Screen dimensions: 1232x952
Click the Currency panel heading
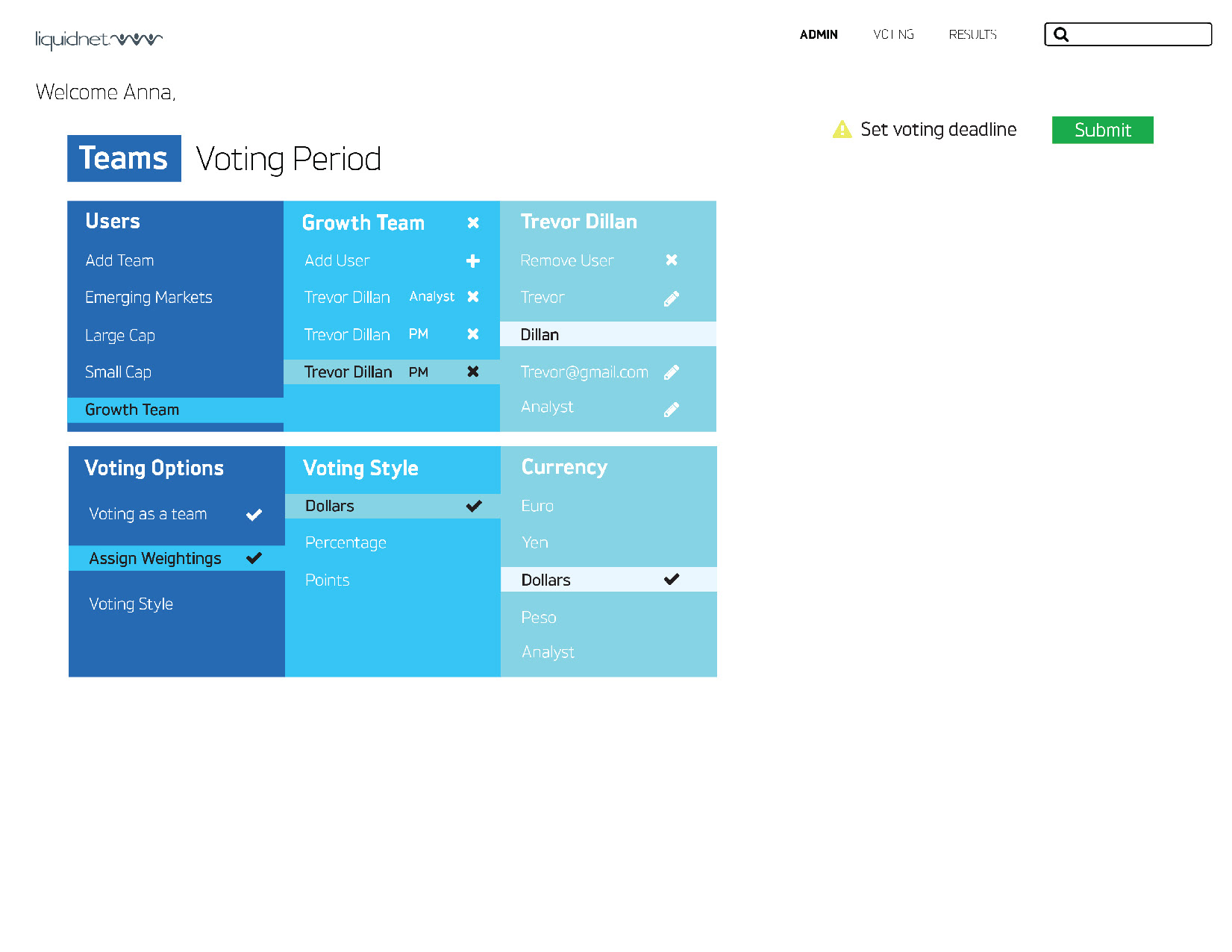[x=564, y=467]
